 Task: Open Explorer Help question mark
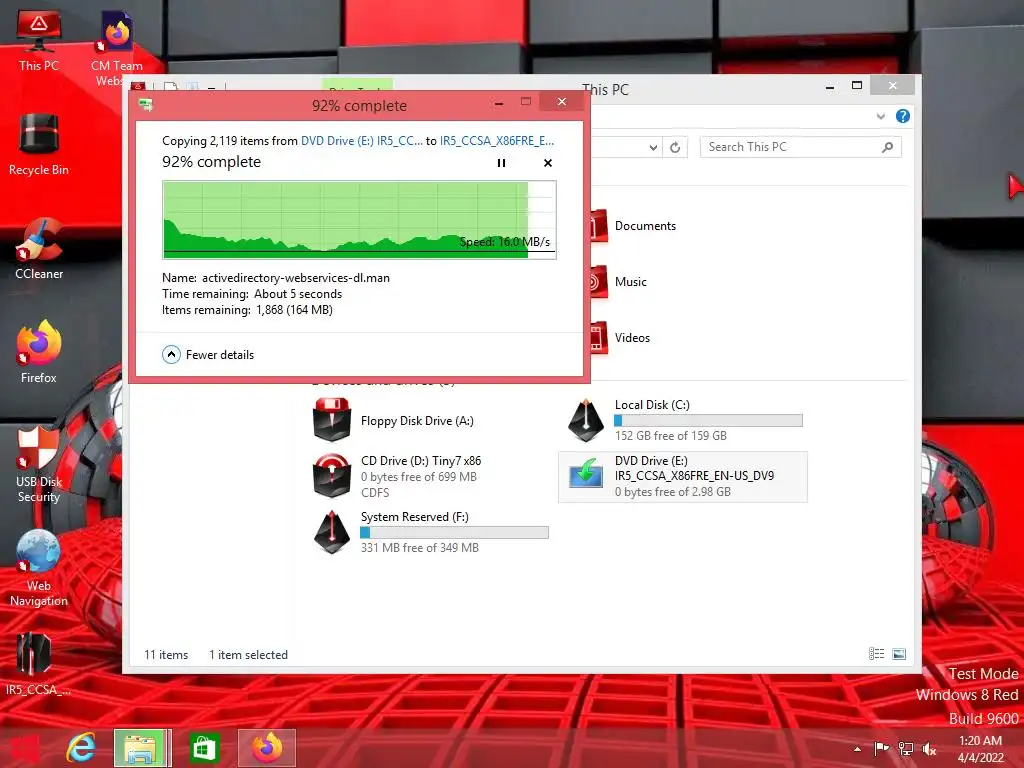[903, 116]
